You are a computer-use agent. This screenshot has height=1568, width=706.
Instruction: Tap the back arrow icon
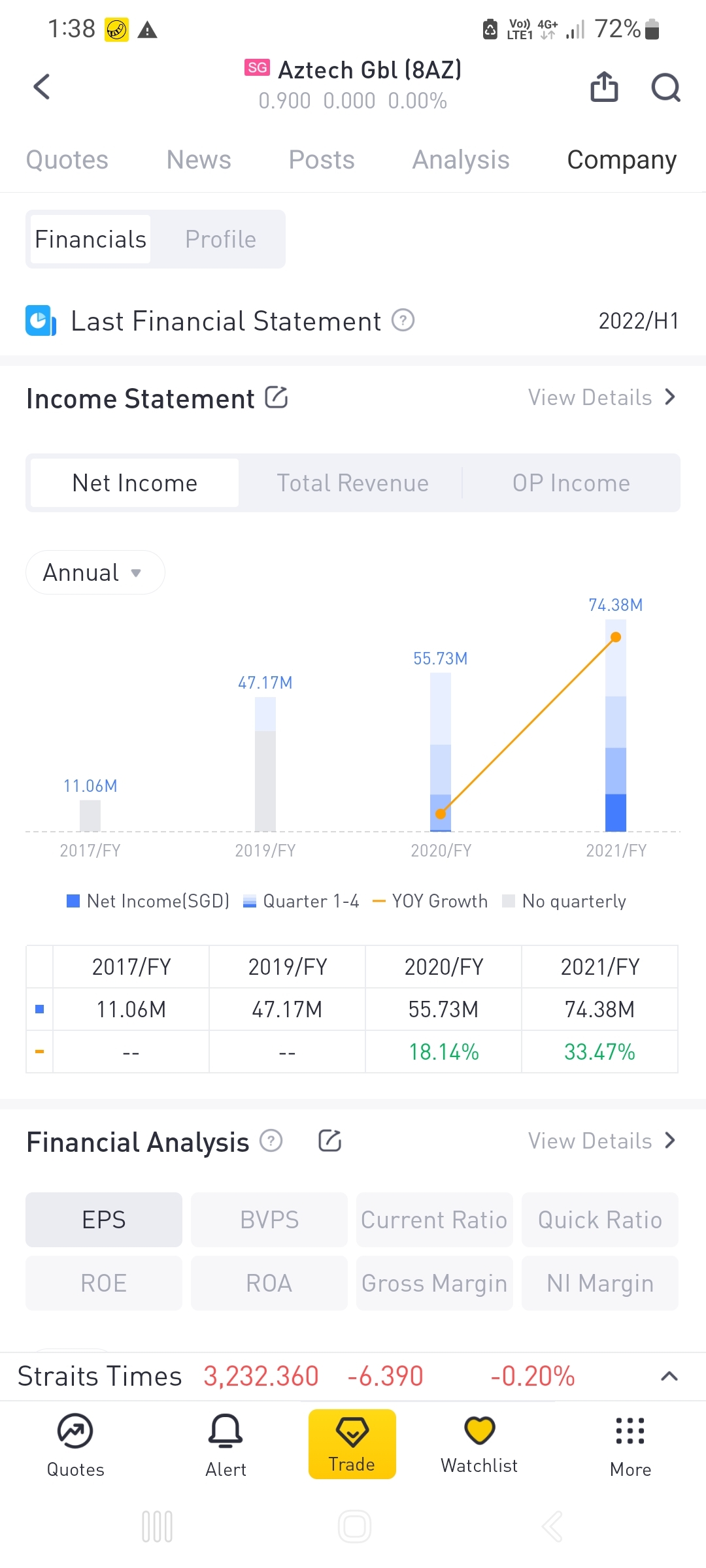coord(42,86)
